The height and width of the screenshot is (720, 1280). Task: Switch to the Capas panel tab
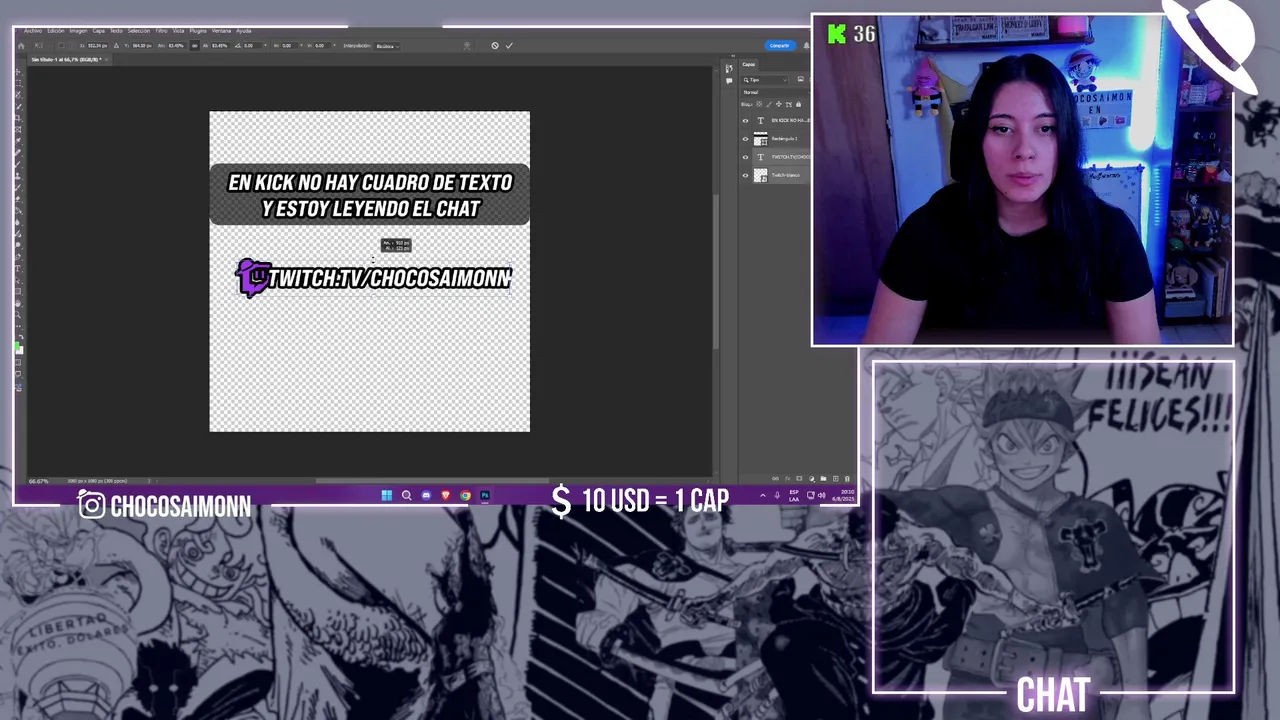click(749, 64)
